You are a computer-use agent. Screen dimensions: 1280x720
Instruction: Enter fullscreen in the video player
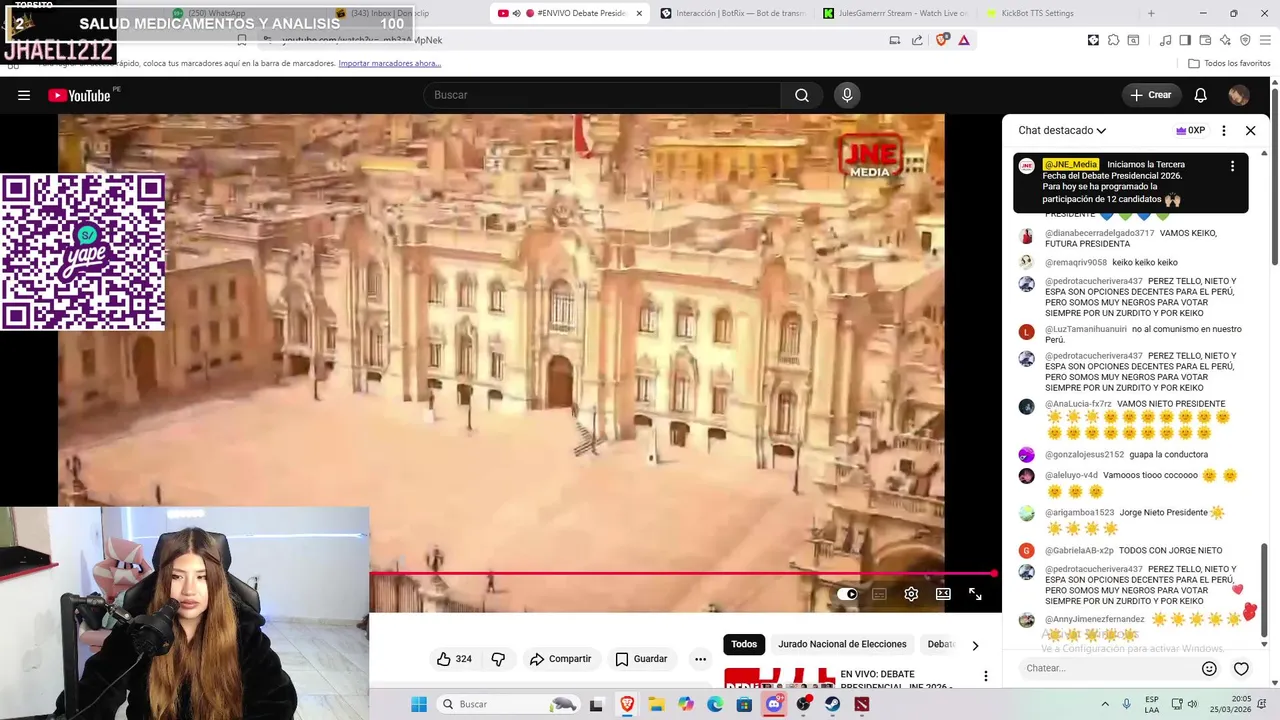(975, 594)
